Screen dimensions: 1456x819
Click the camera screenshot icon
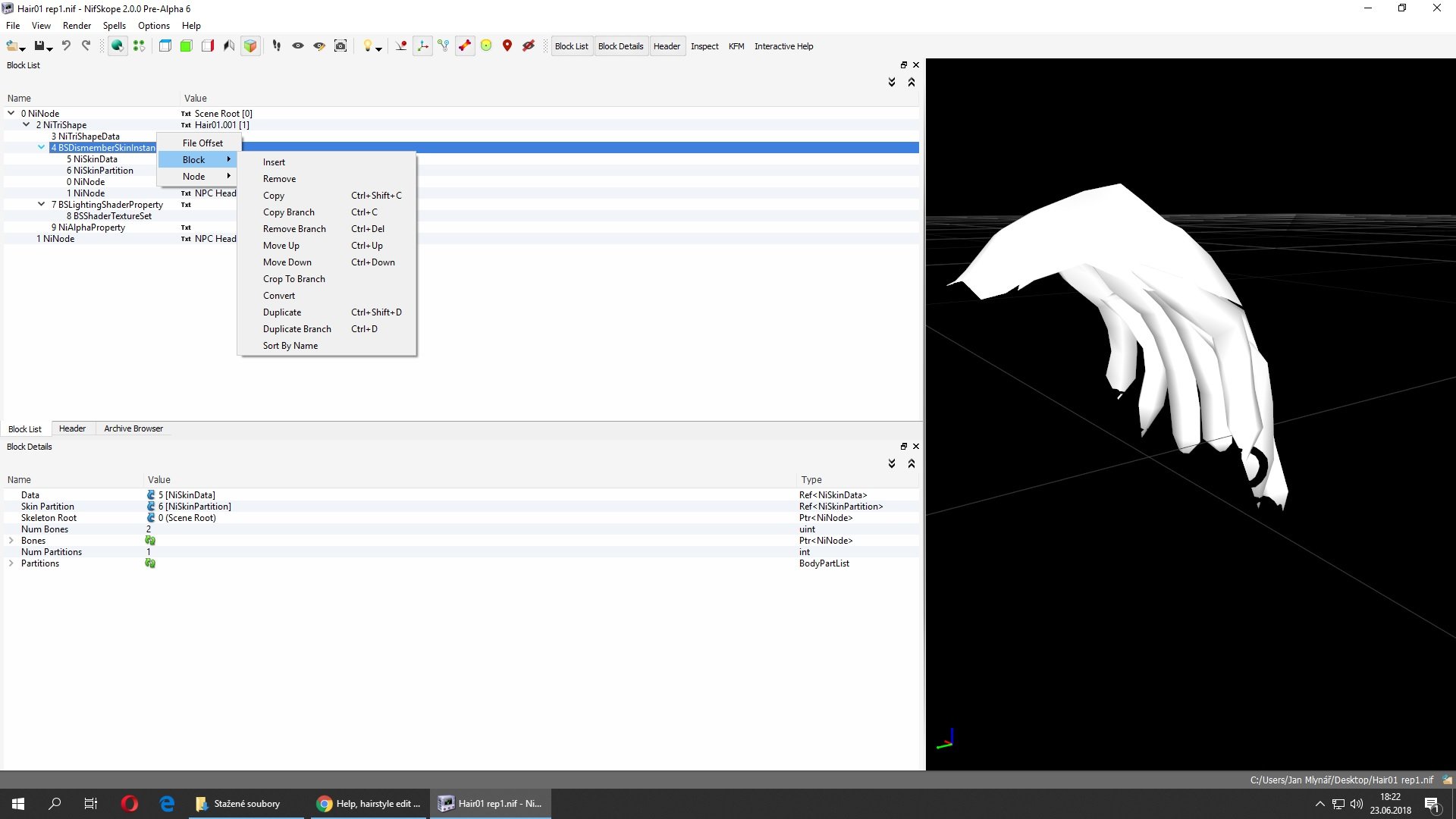pyautogui.click(x=340, y=46)
